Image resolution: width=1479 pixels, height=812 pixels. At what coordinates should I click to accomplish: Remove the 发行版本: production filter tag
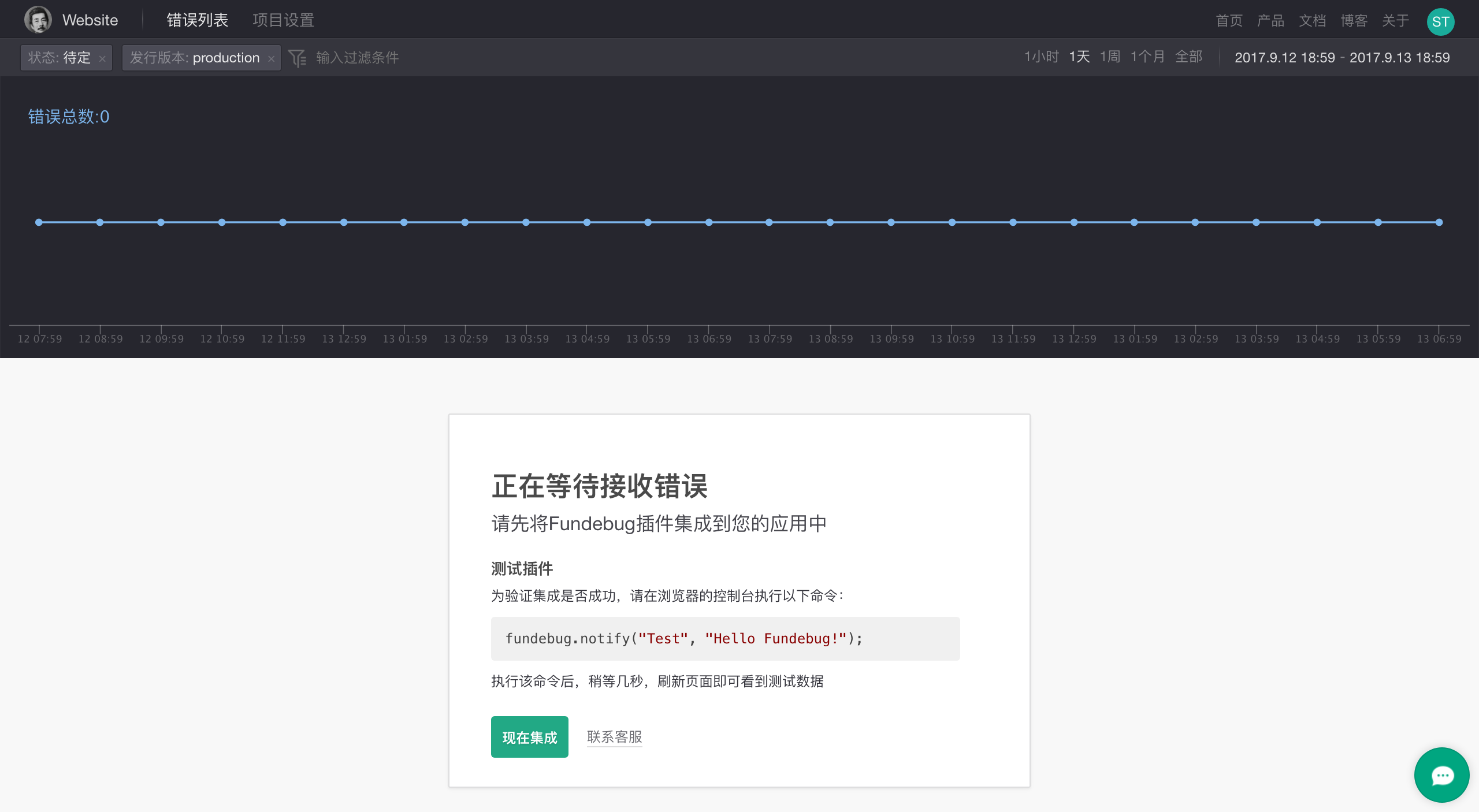(271, 58)
